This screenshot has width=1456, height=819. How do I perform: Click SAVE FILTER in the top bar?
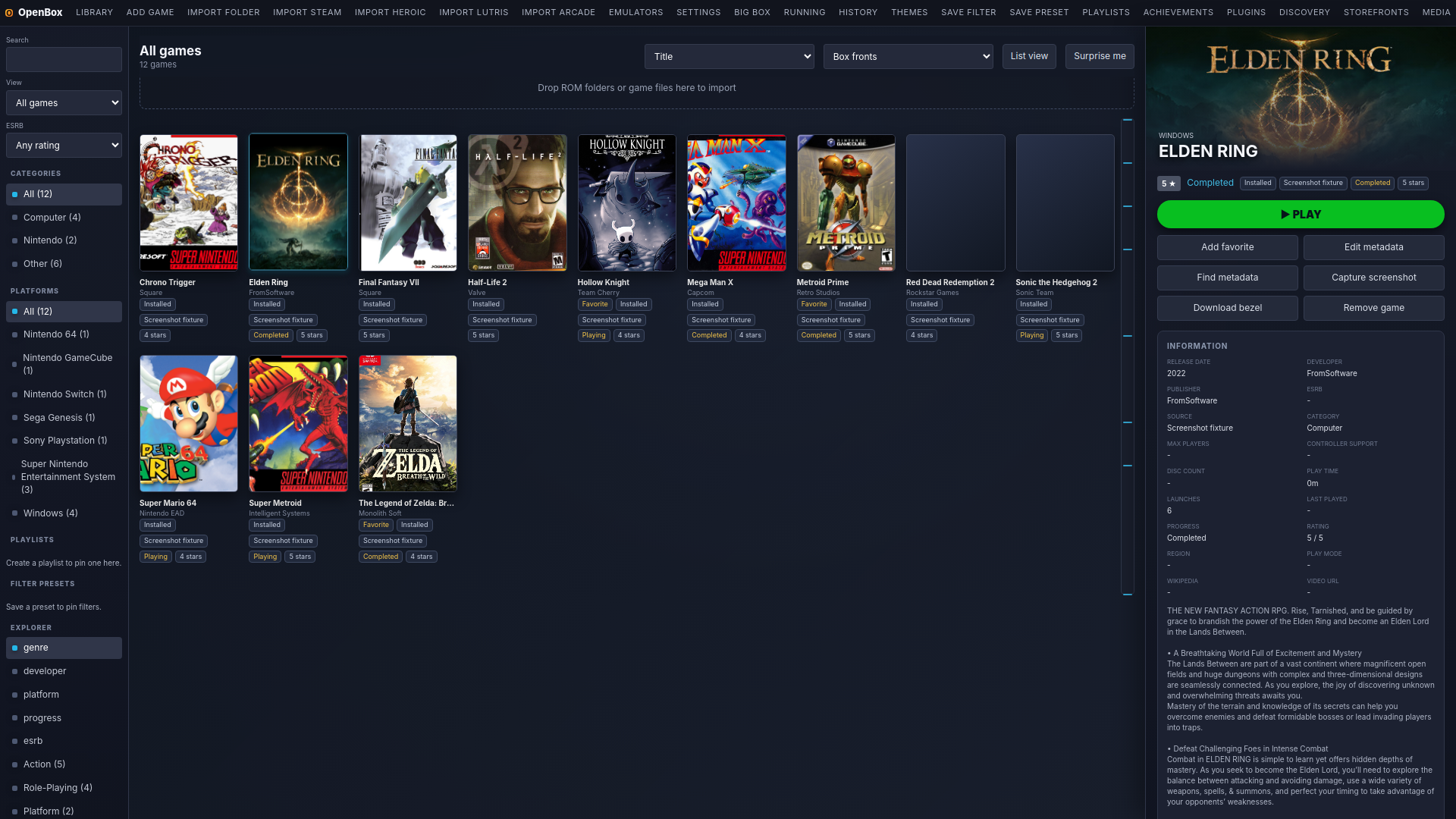tap(968, 13)
